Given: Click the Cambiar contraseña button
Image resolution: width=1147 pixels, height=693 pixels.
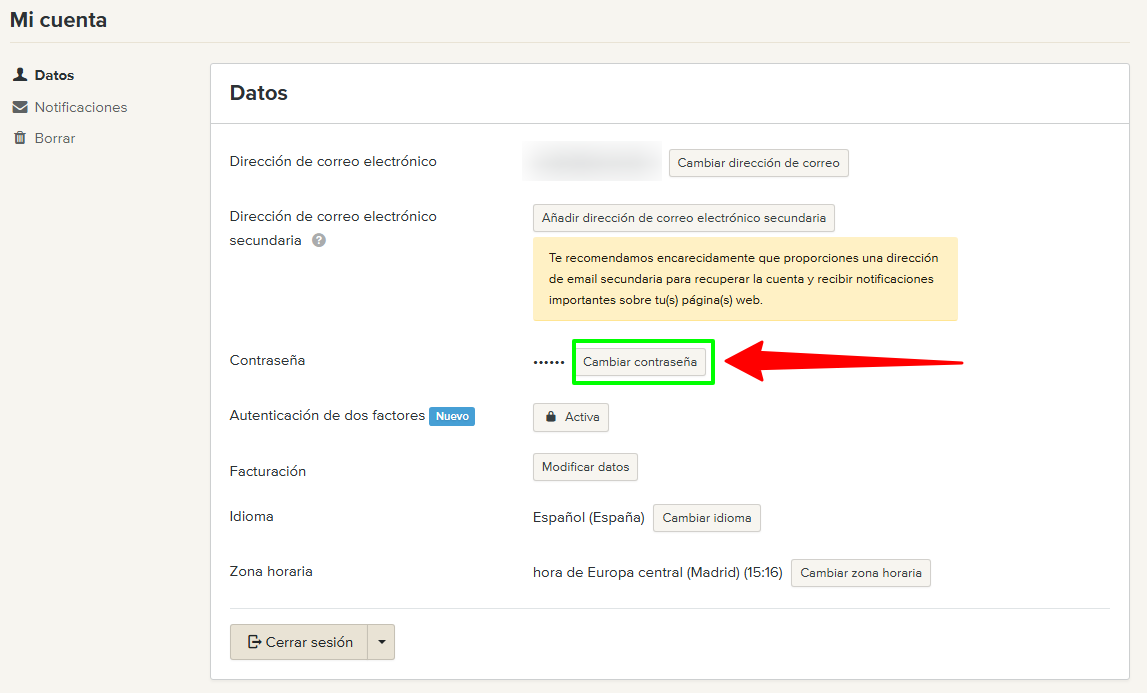Looking at the screenshot, I should pos(640,362).
